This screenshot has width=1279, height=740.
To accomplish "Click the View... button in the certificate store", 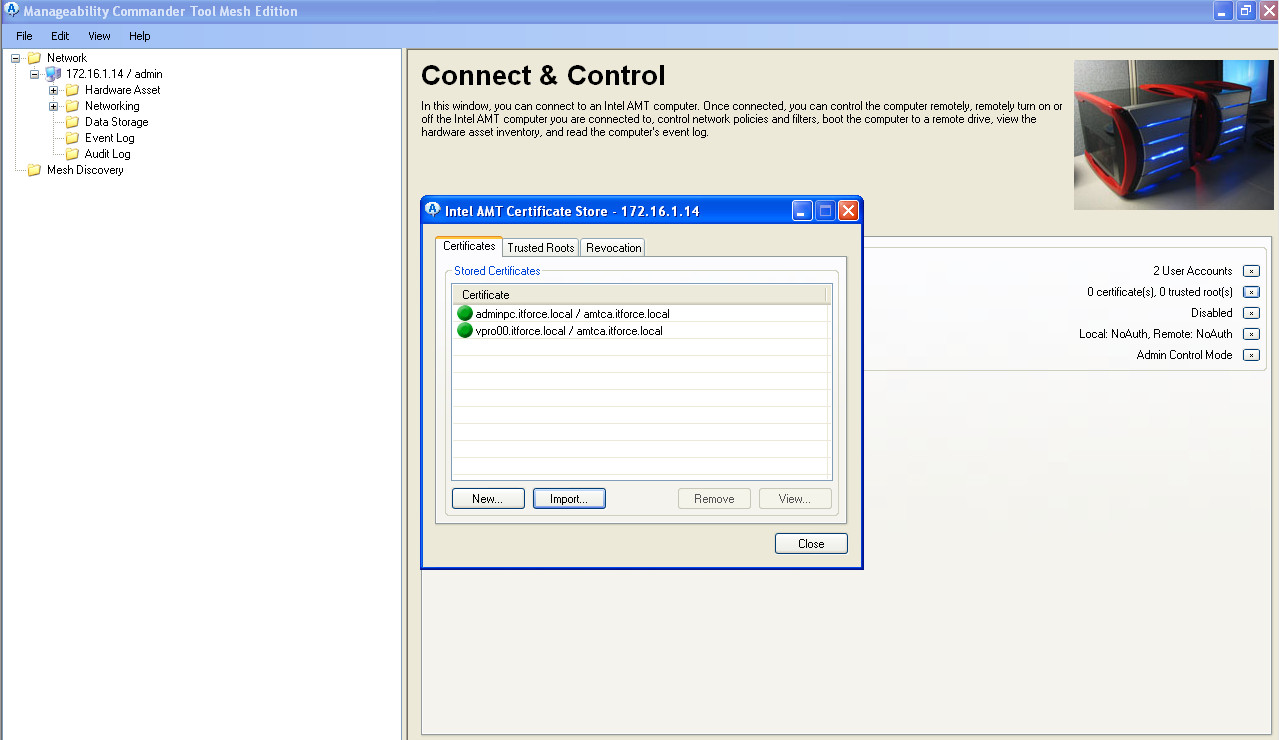I will pyautogui.click(x=795, y=499).
